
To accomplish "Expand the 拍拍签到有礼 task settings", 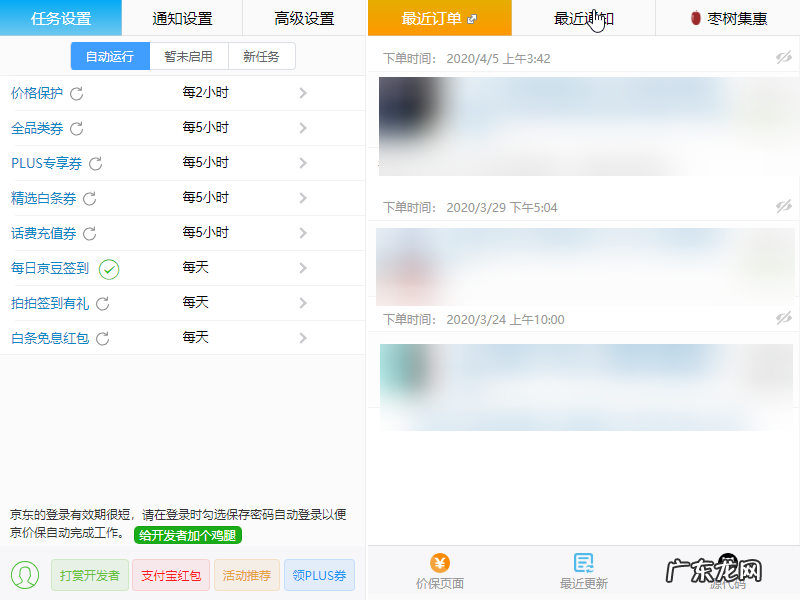I will 302,303.
